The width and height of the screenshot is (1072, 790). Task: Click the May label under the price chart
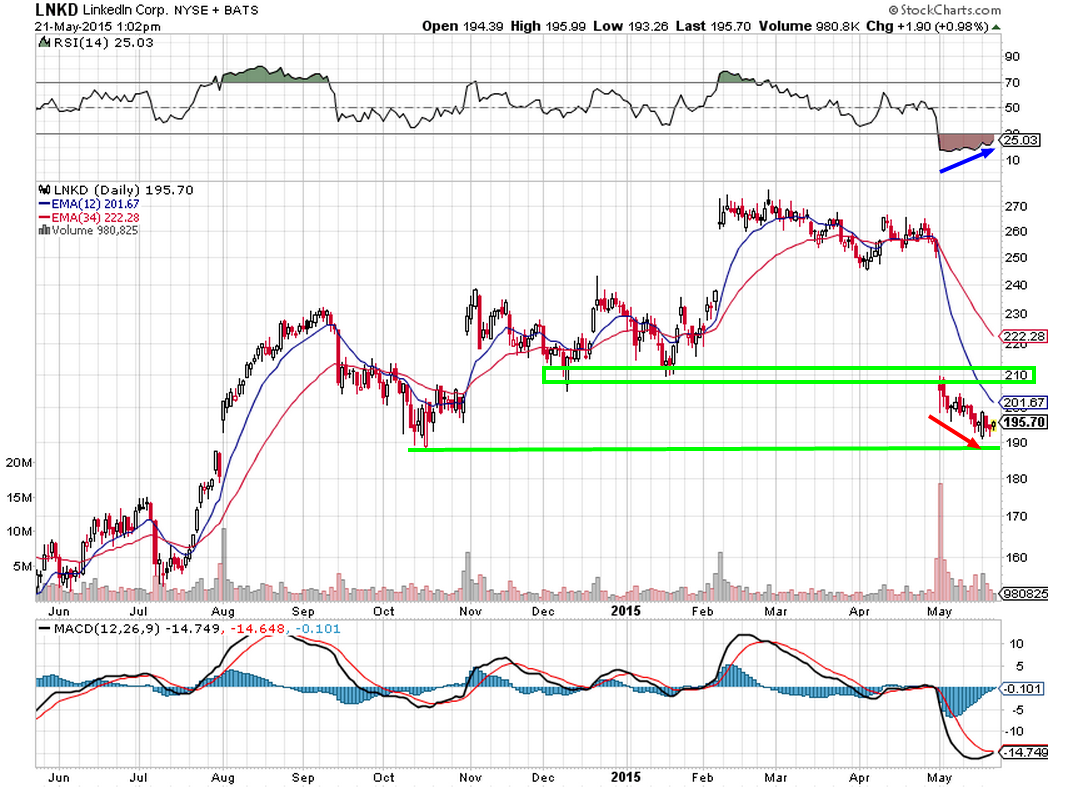(x=939, y=611)
